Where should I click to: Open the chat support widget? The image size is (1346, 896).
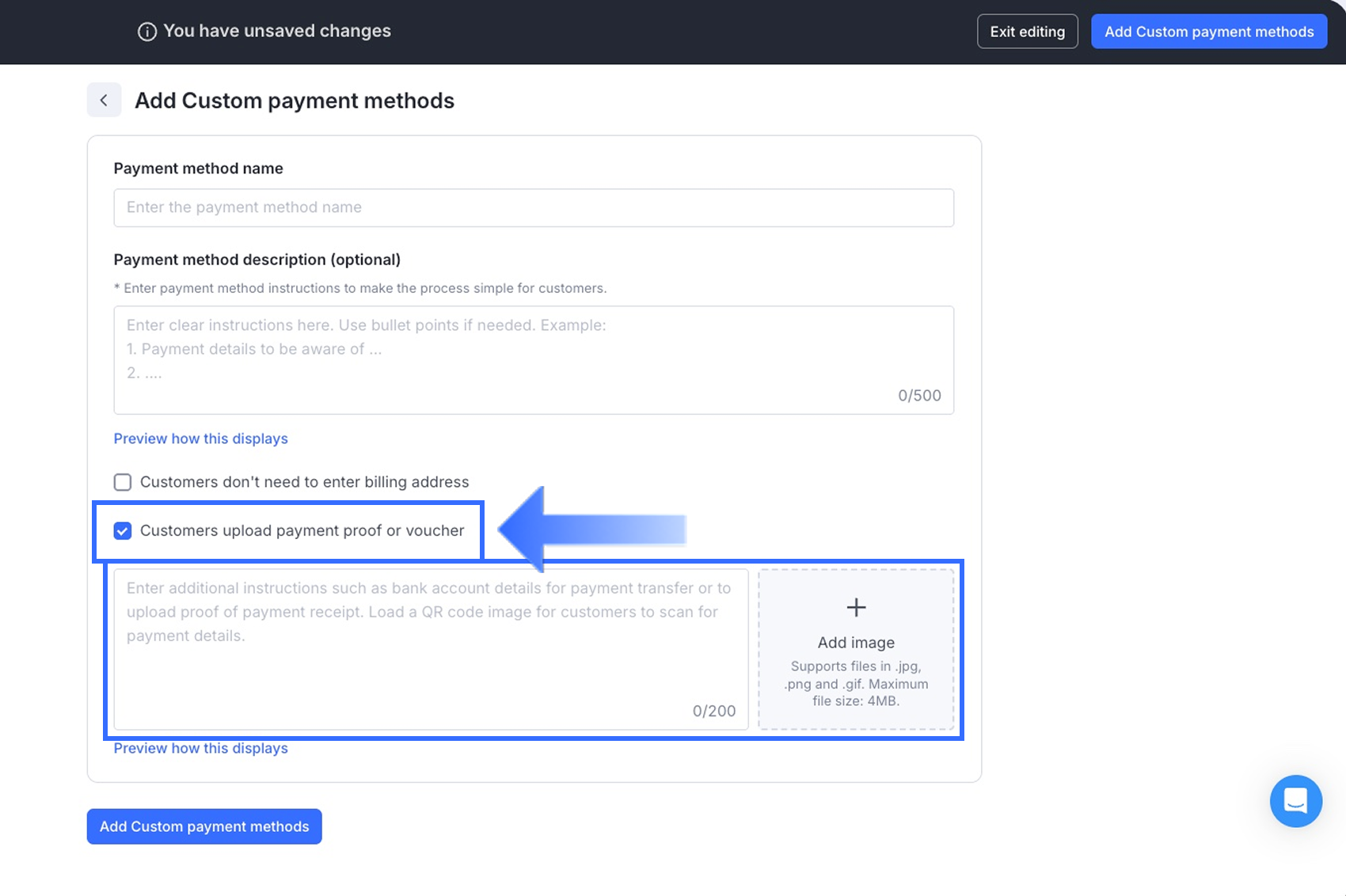1295,801
